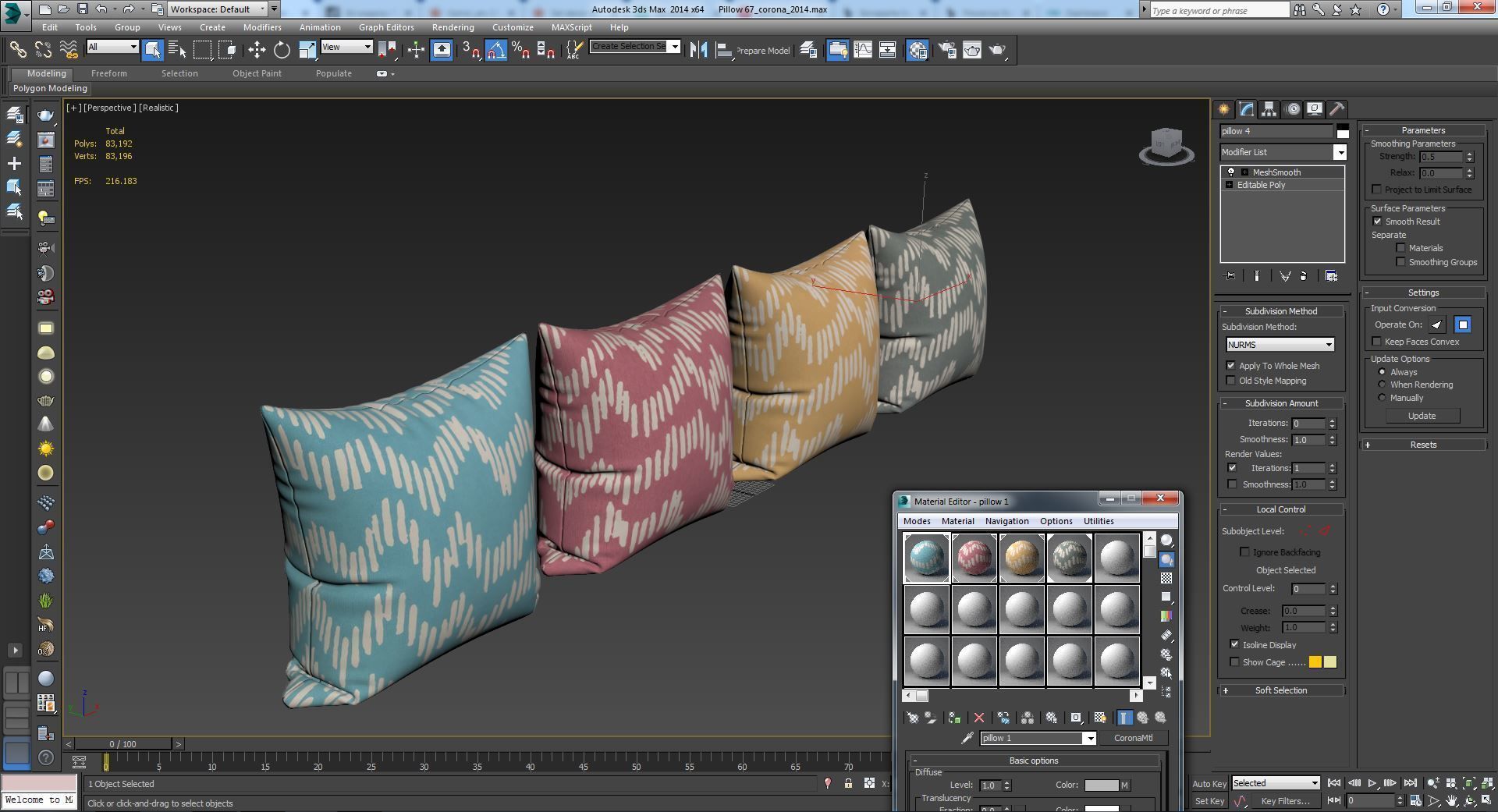Image resolution: width=1498 pixels, height=812 pixels.
Task: Open Select by Name list tool
Action: coord(177,50)
